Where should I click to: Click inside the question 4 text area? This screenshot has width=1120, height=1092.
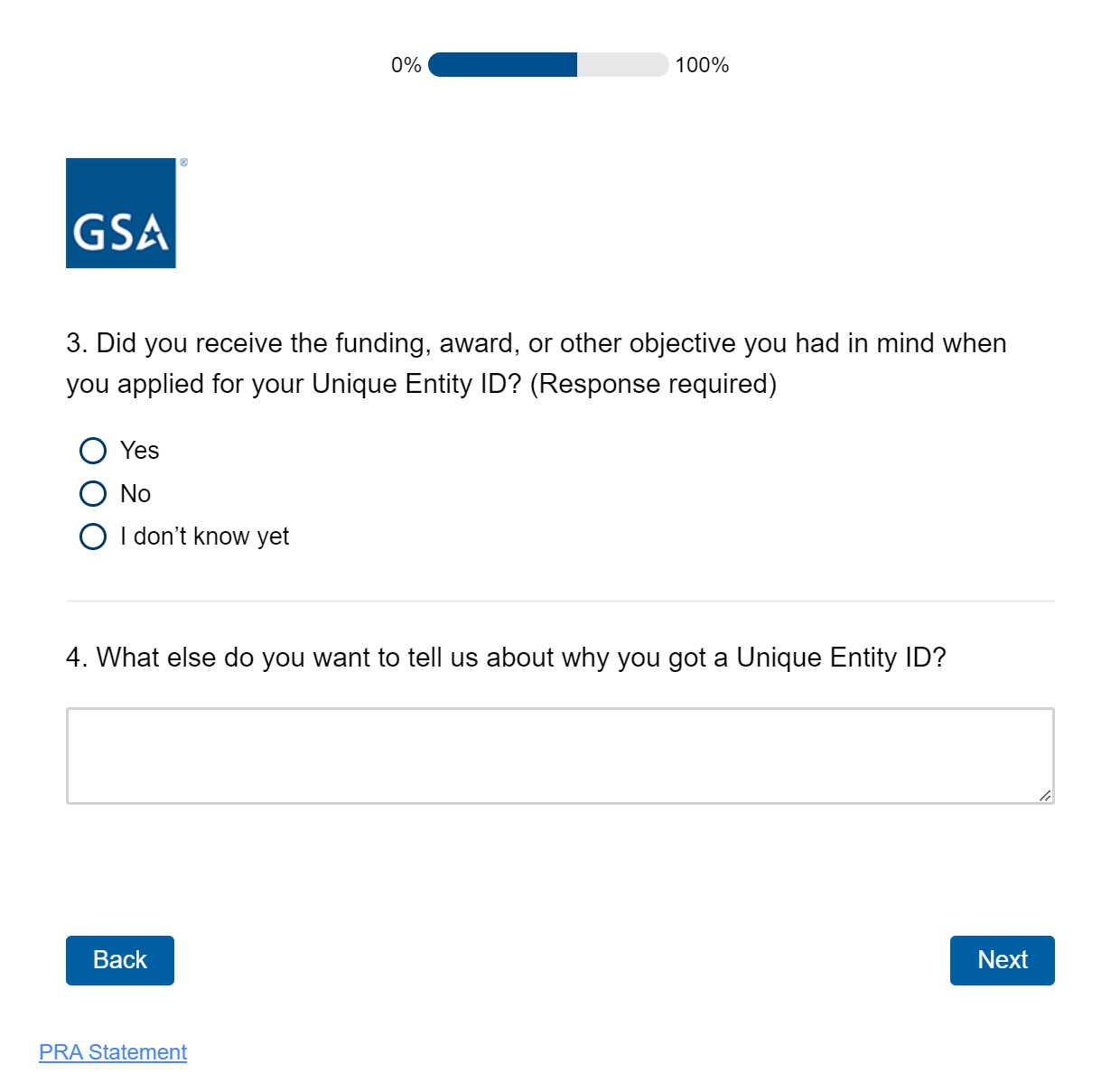[560, 755]
